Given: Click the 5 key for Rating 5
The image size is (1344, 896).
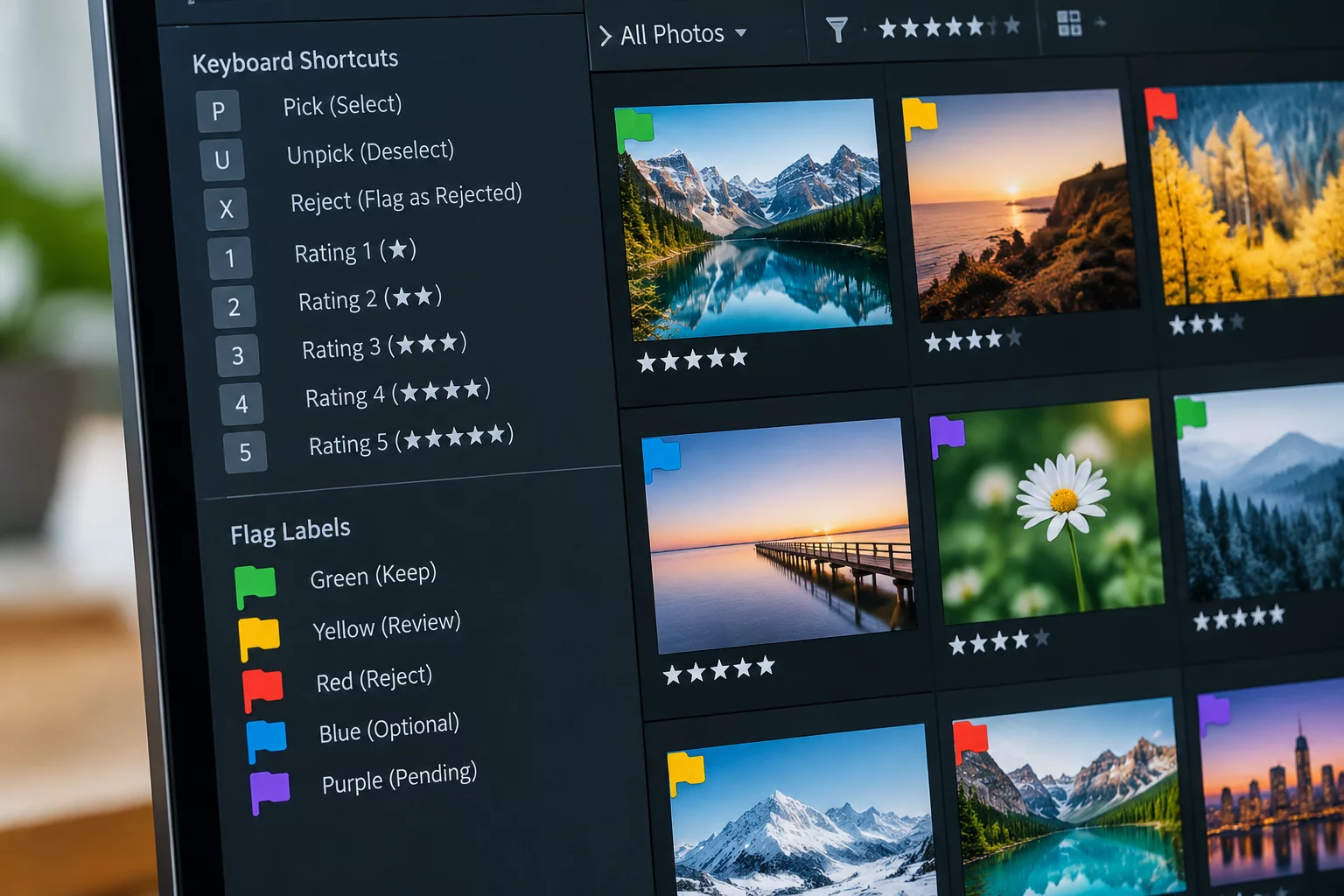Looking at the screenshot, I should tap(245, 451).
